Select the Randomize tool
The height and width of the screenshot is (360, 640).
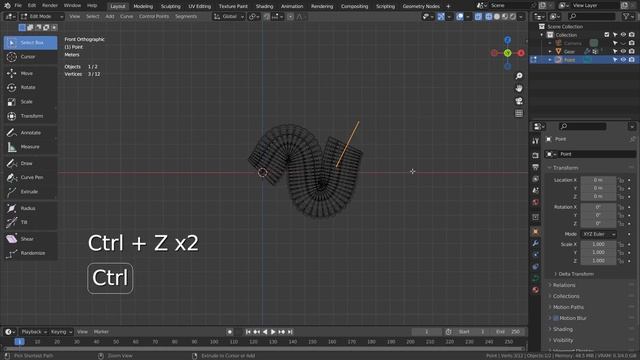(x=30, y=253)
